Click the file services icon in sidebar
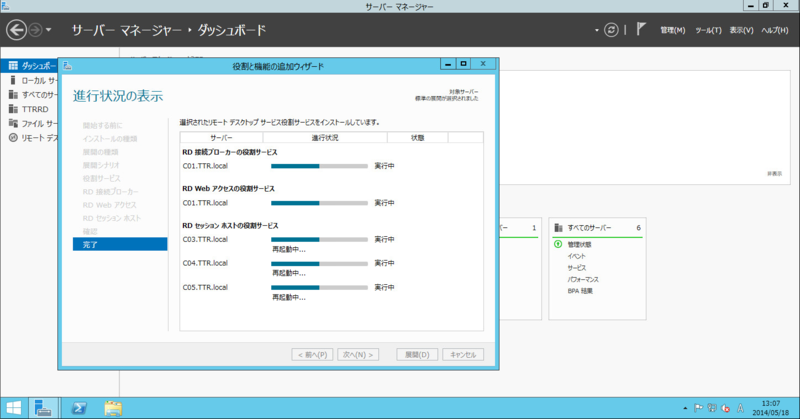This screenshot has height=419, width=800. (13, 124)
